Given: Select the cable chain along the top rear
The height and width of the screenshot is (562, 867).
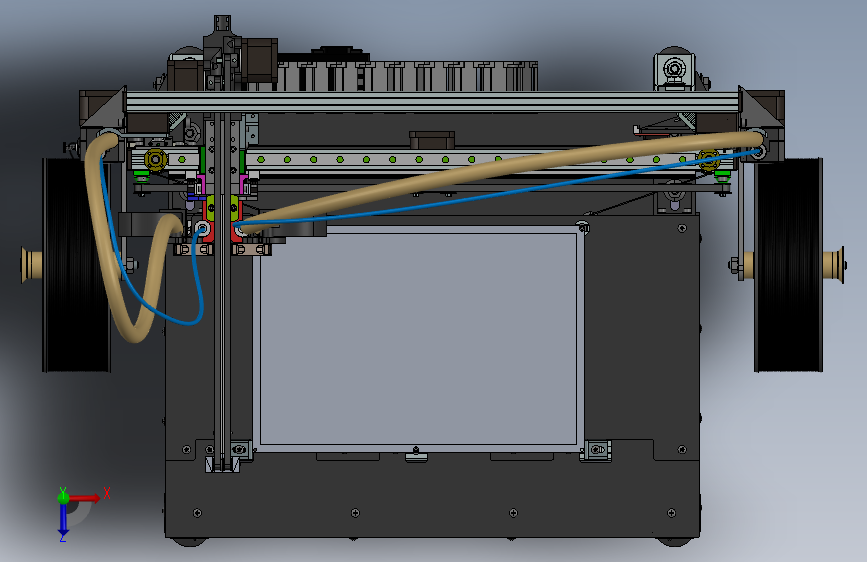Looking at the screenshot, I should [x=406, y=76].
